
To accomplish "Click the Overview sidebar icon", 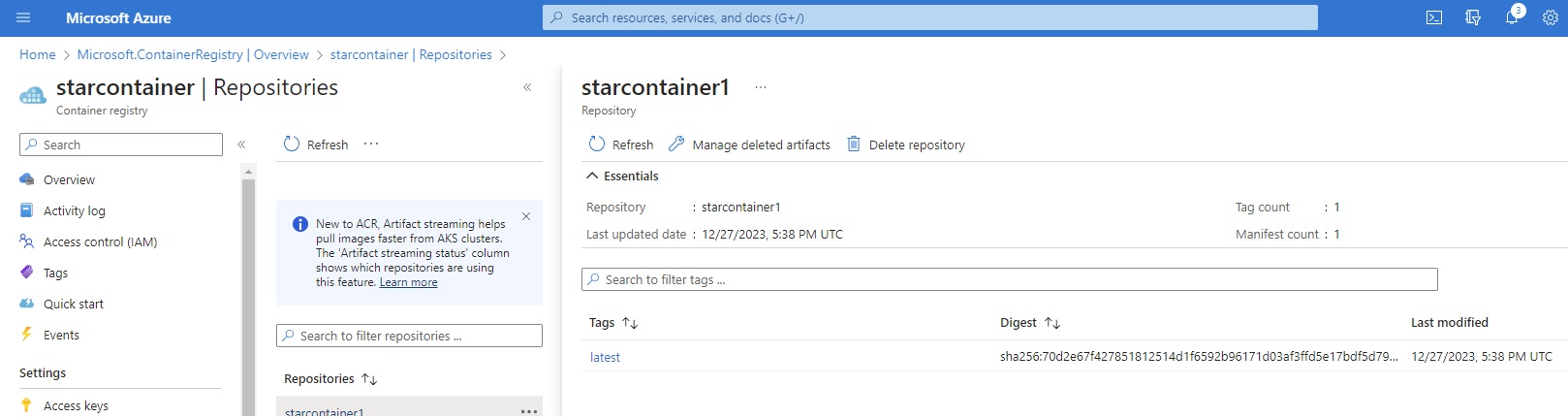I will [27, 179].
